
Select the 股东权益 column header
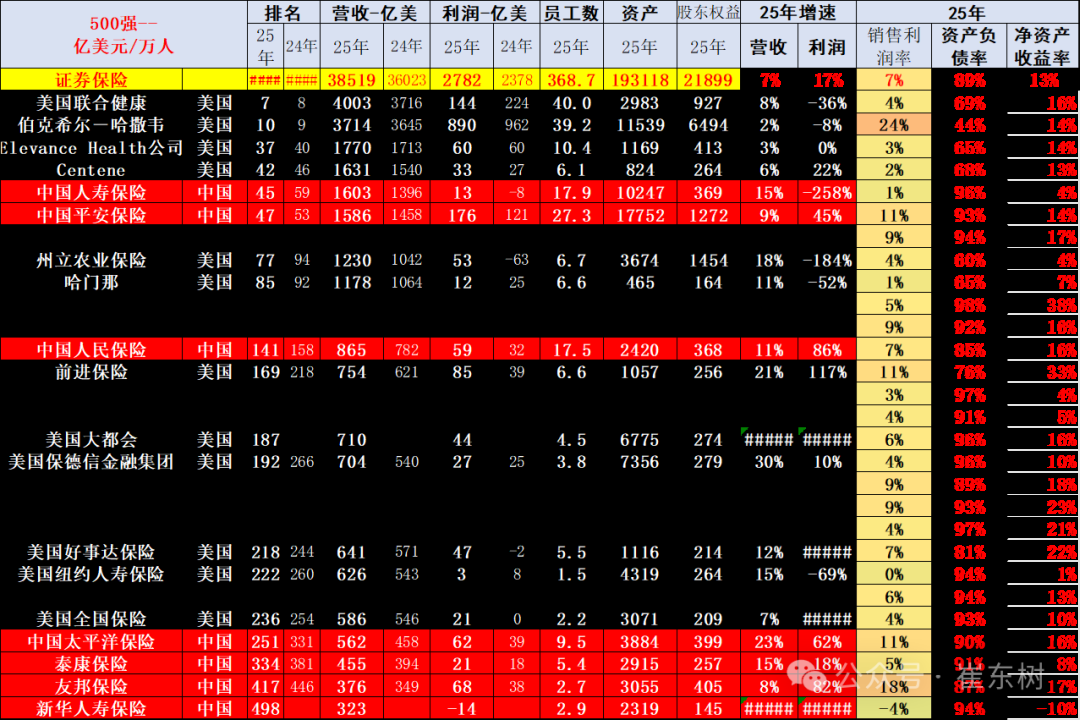(705, 13)
